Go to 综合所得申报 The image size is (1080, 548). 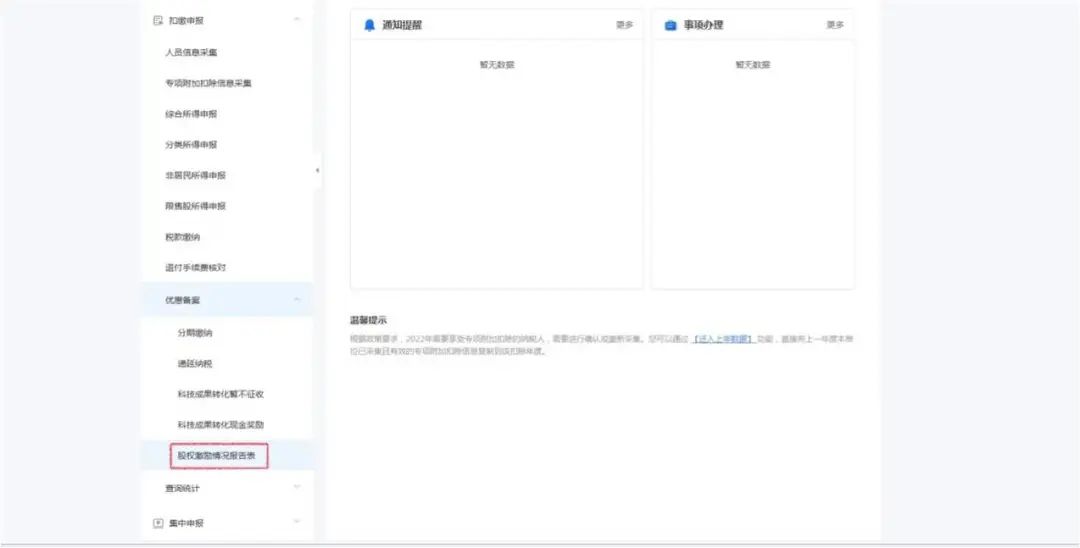191,114
